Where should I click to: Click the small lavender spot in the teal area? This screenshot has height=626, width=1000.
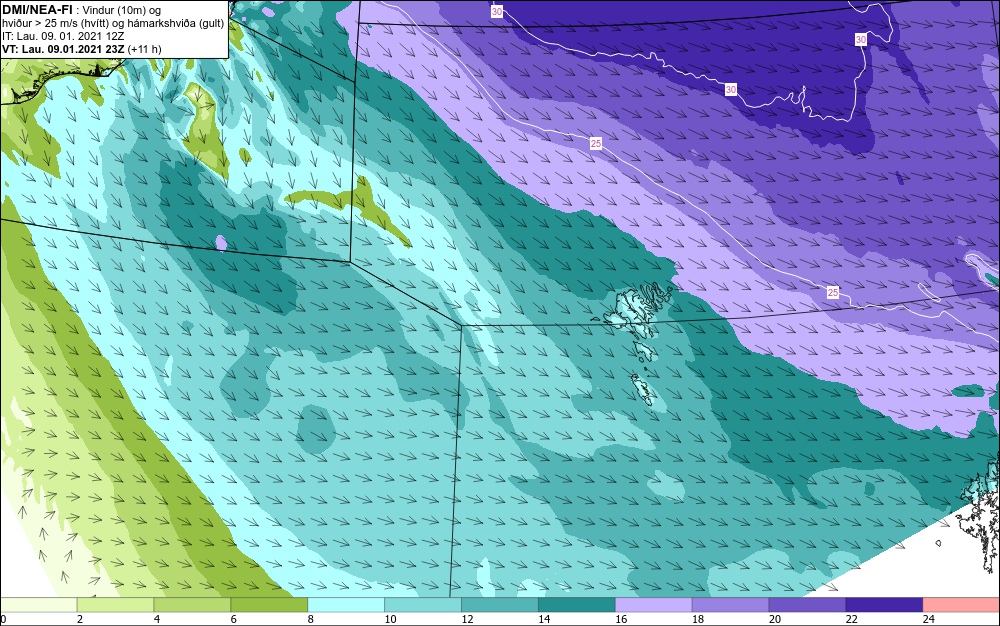221,242
